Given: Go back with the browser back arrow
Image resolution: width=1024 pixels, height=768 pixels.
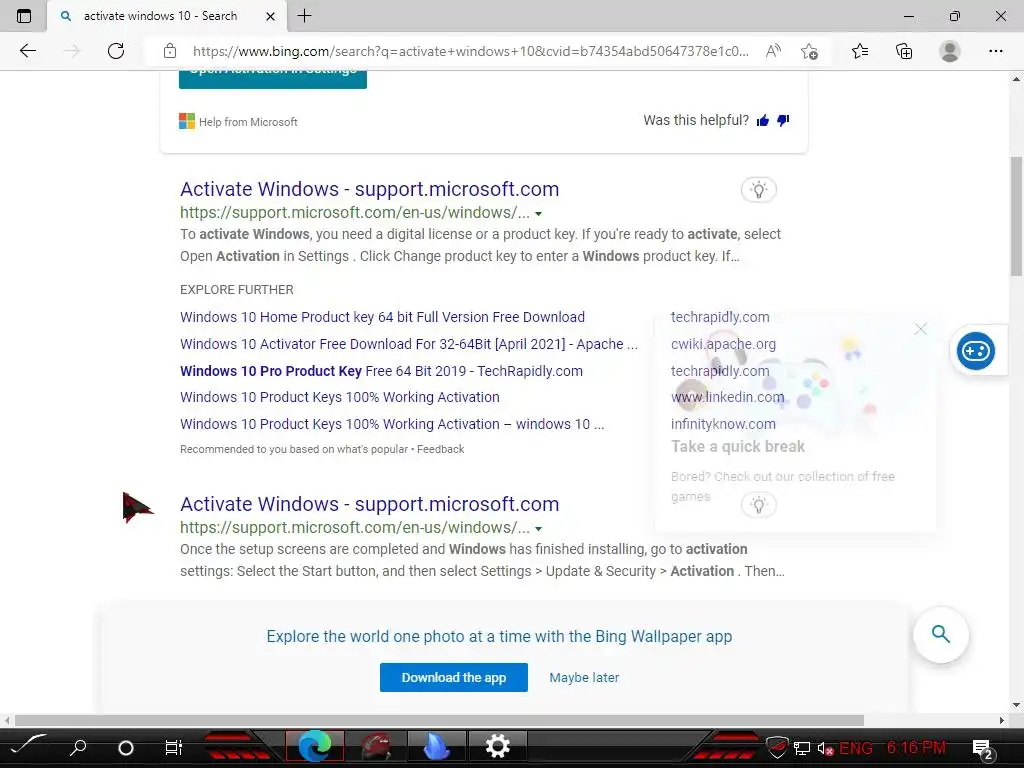Looking at the screenshot, I should coord(27,51).
